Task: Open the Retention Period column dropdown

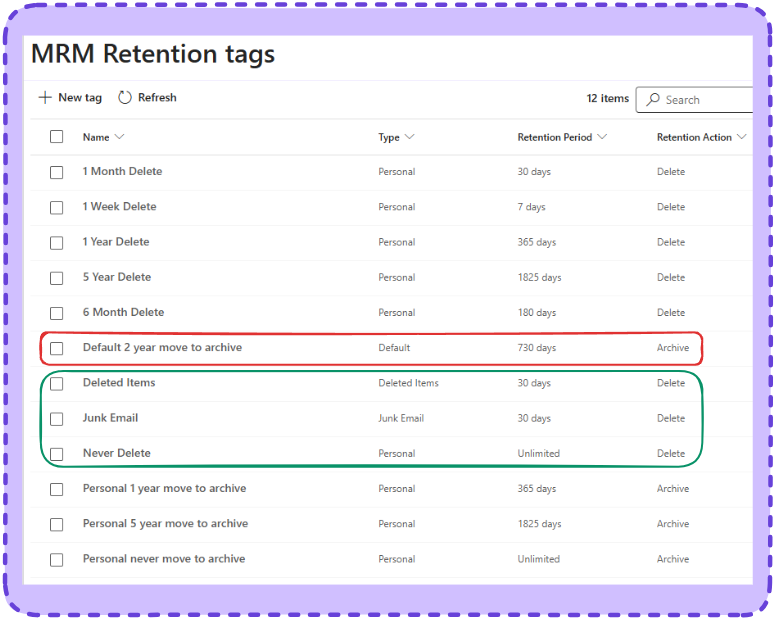Action: click(x=602, y=137)
